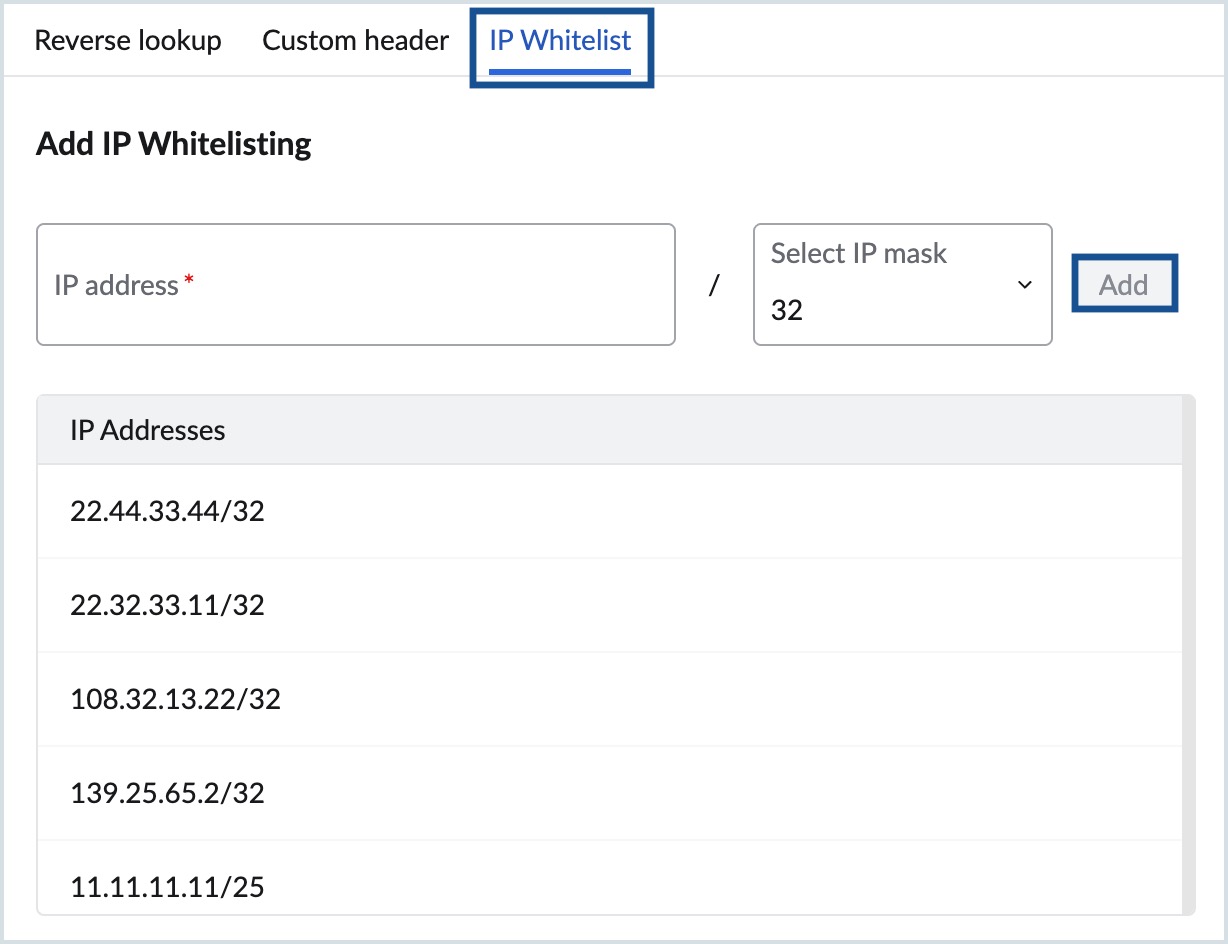Click the IP Addresses column header

pos(609,430)
